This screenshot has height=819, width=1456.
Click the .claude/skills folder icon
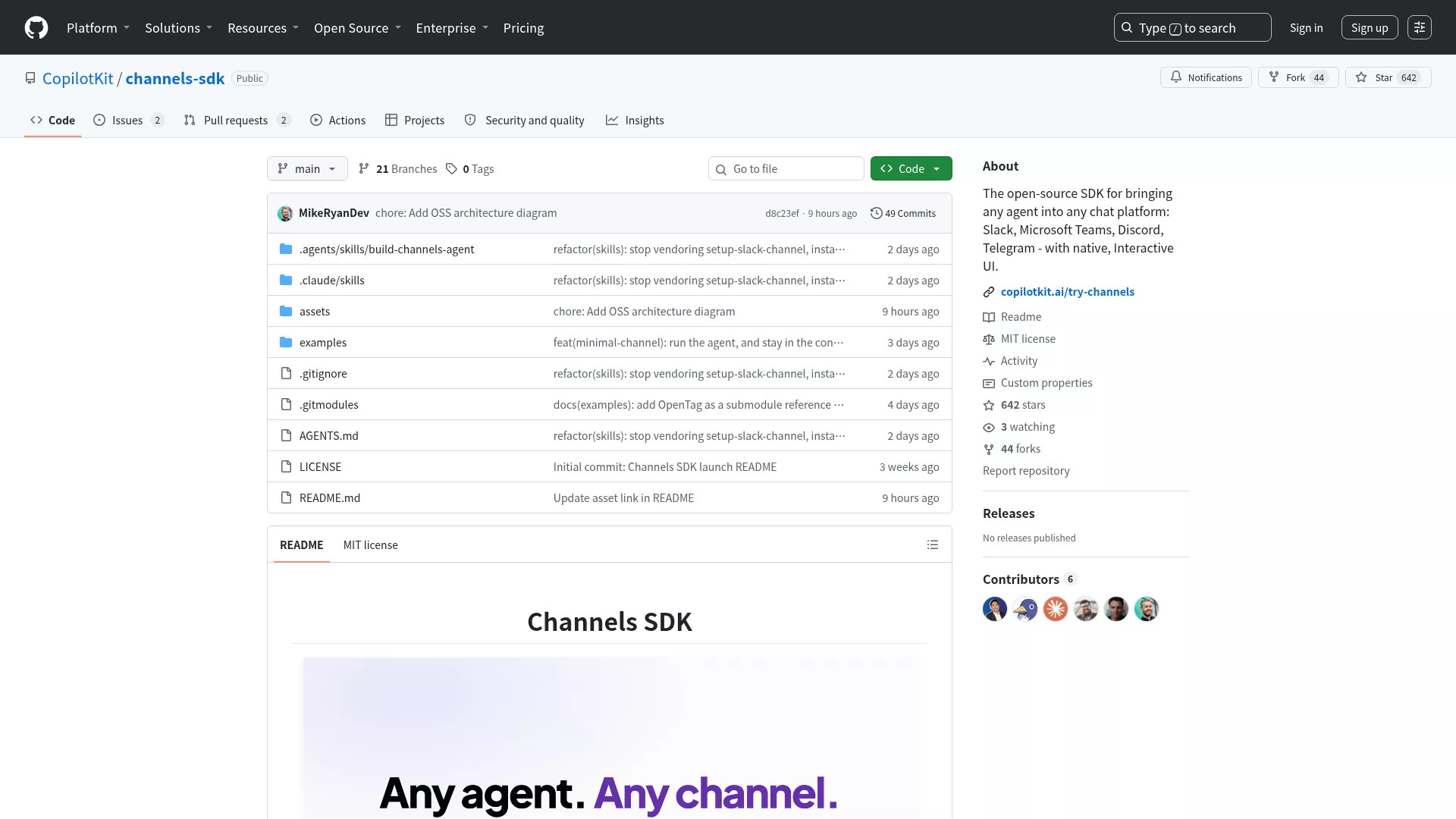click(x=286, y=281)
